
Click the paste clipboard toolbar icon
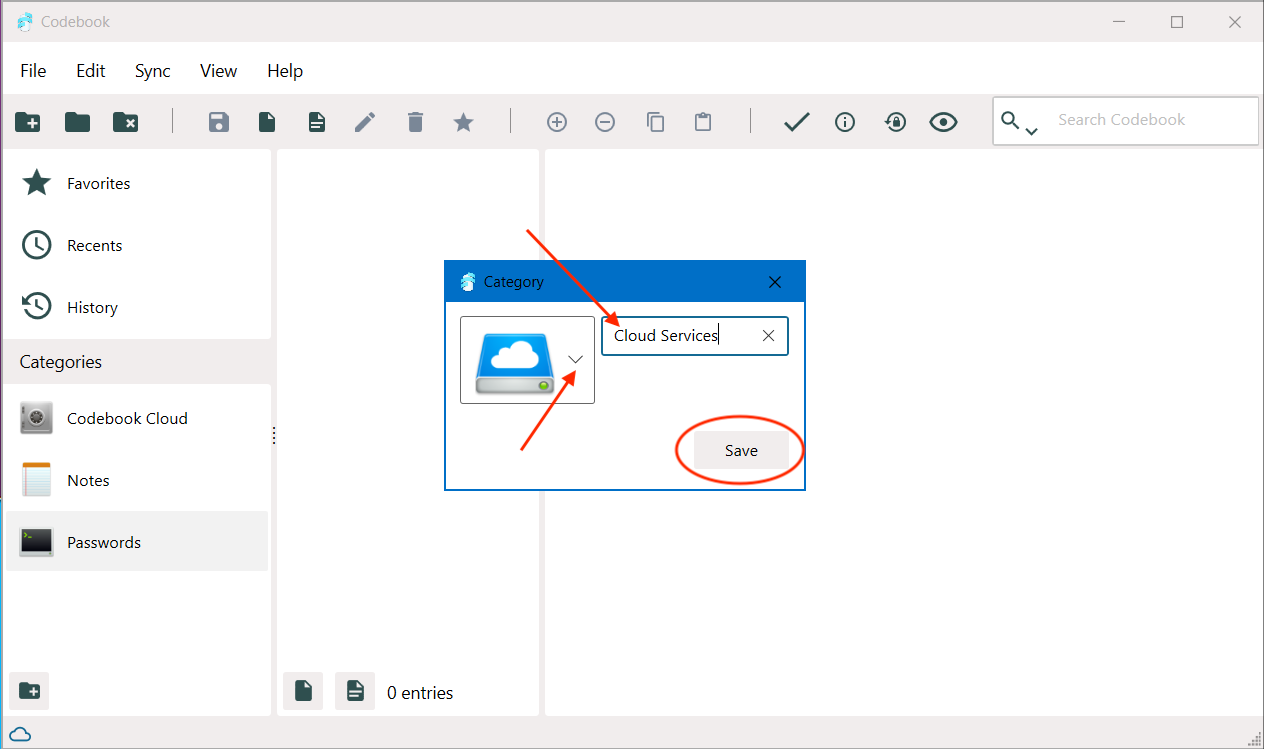tap(703, 122)
